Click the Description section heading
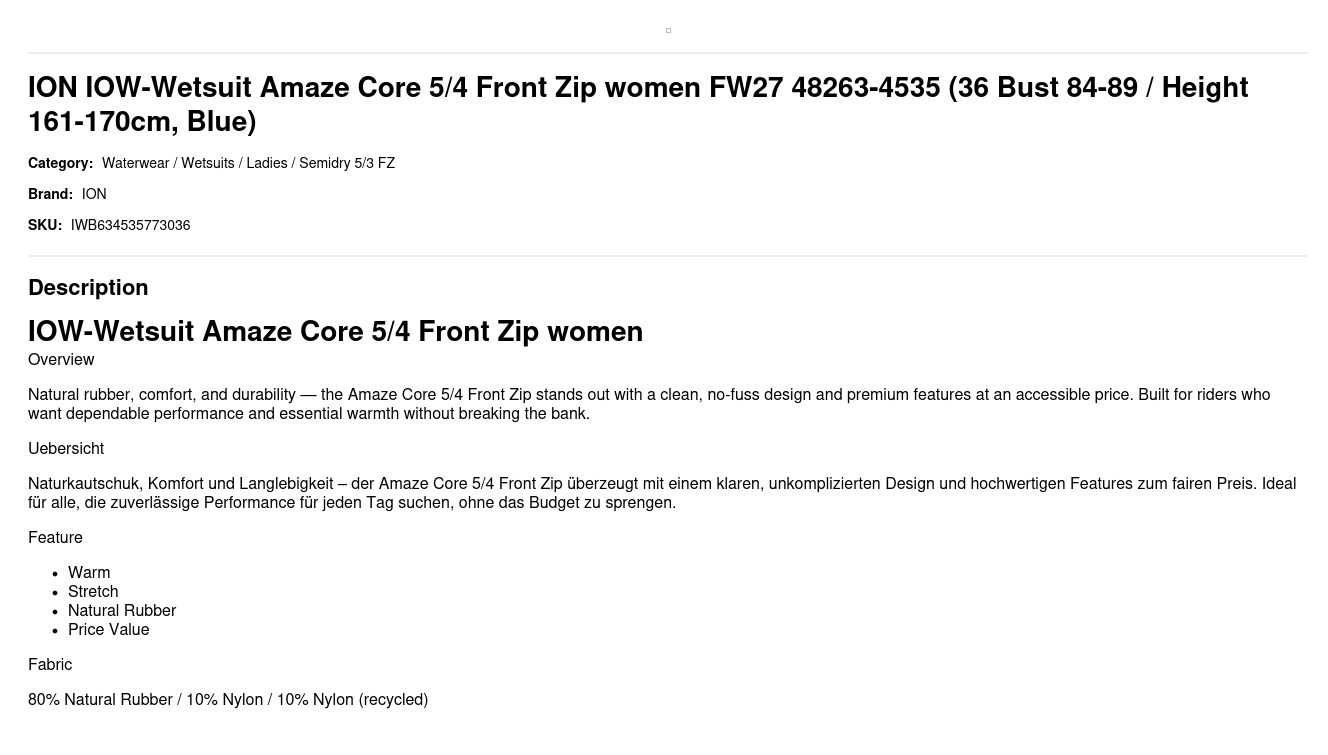 [88, 287]
